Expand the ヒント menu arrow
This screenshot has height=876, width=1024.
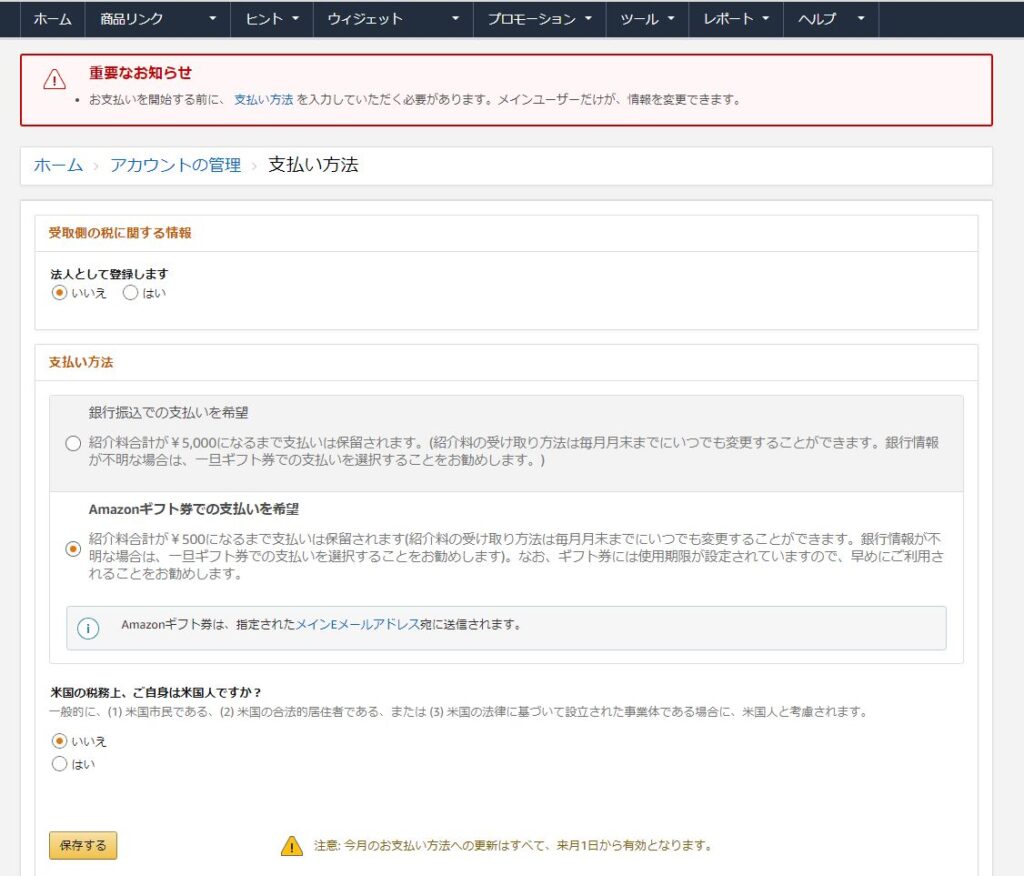click(295, 18)
